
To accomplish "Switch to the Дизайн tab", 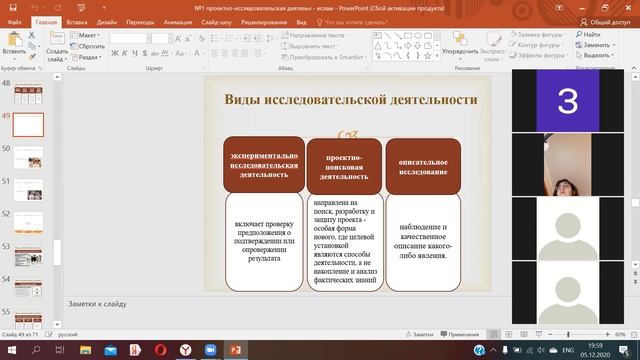I will 107,22.
